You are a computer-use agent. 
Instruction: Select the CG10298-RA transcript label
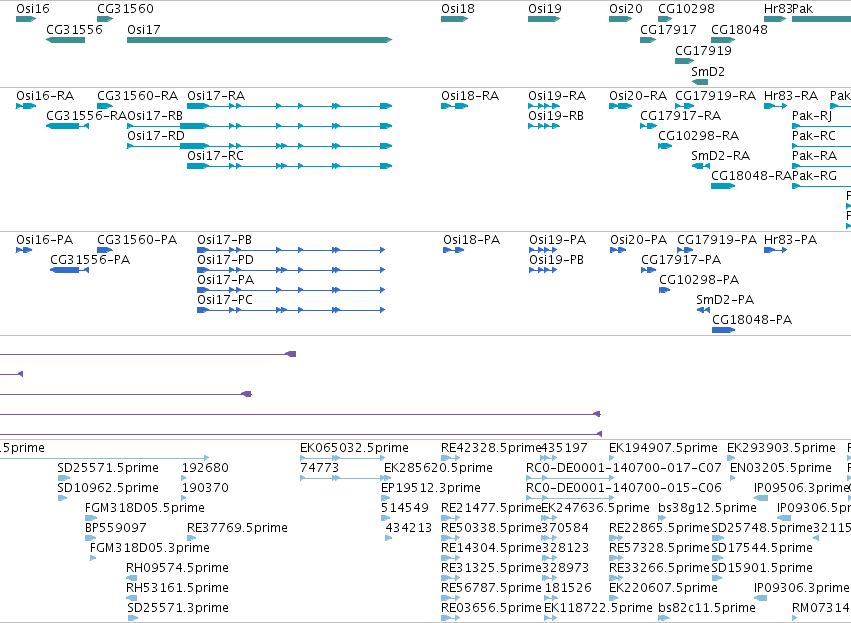point(698,136)
